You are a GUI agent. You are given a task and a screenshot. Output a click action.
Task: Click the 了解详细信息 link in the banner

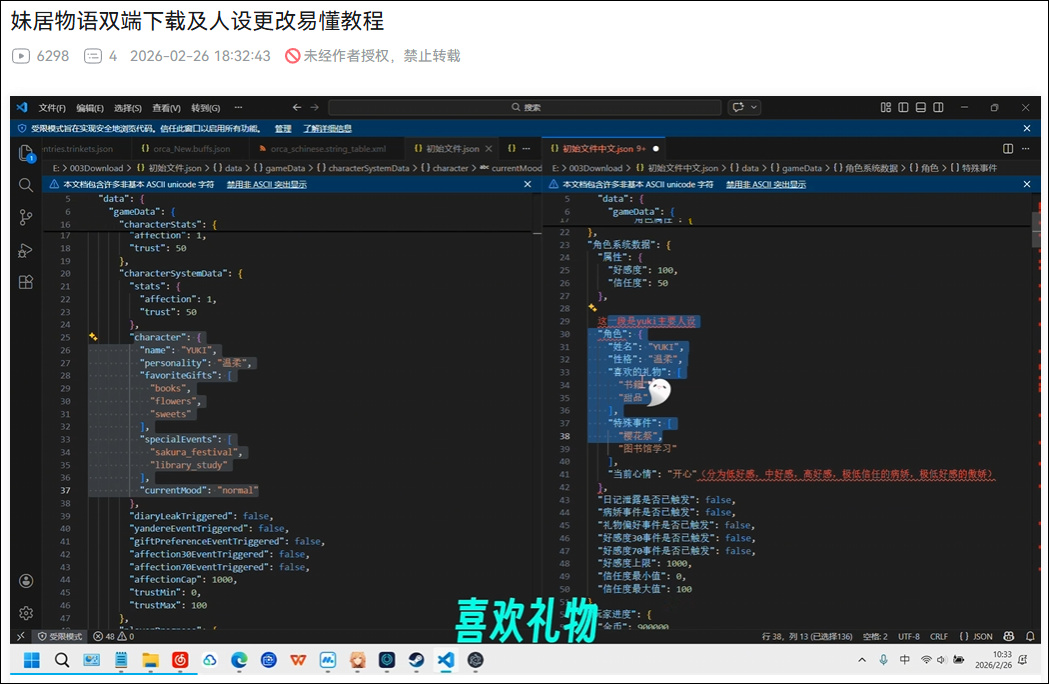327,129
